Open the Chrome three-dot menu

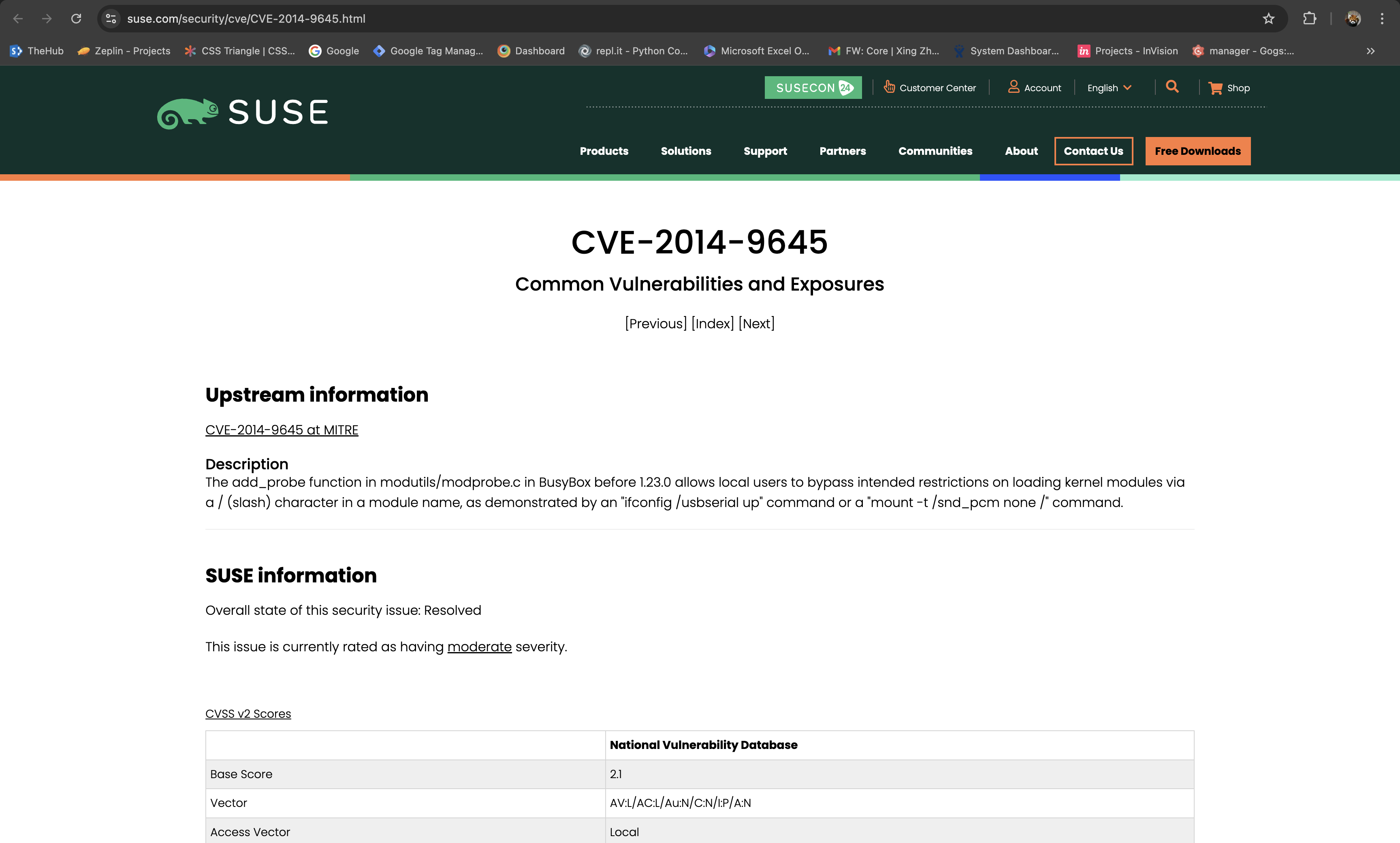click(1382, 19)
